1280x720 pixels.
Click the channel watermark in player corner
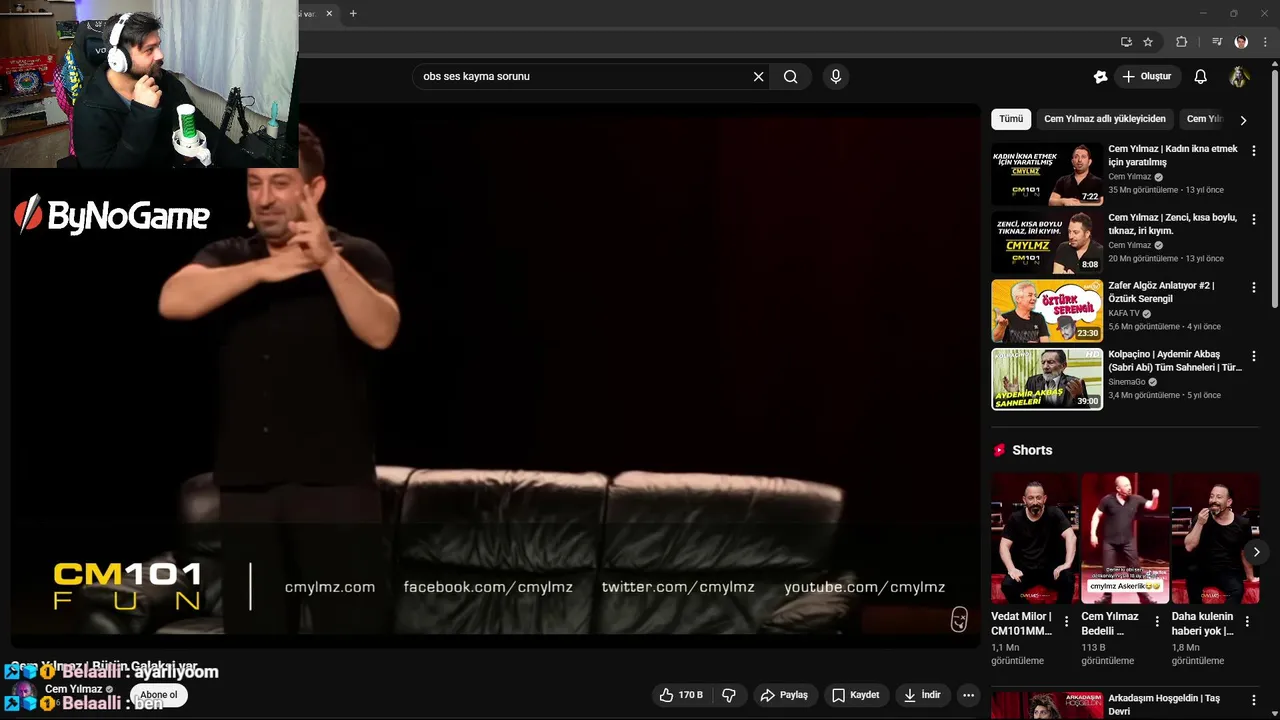958,620
